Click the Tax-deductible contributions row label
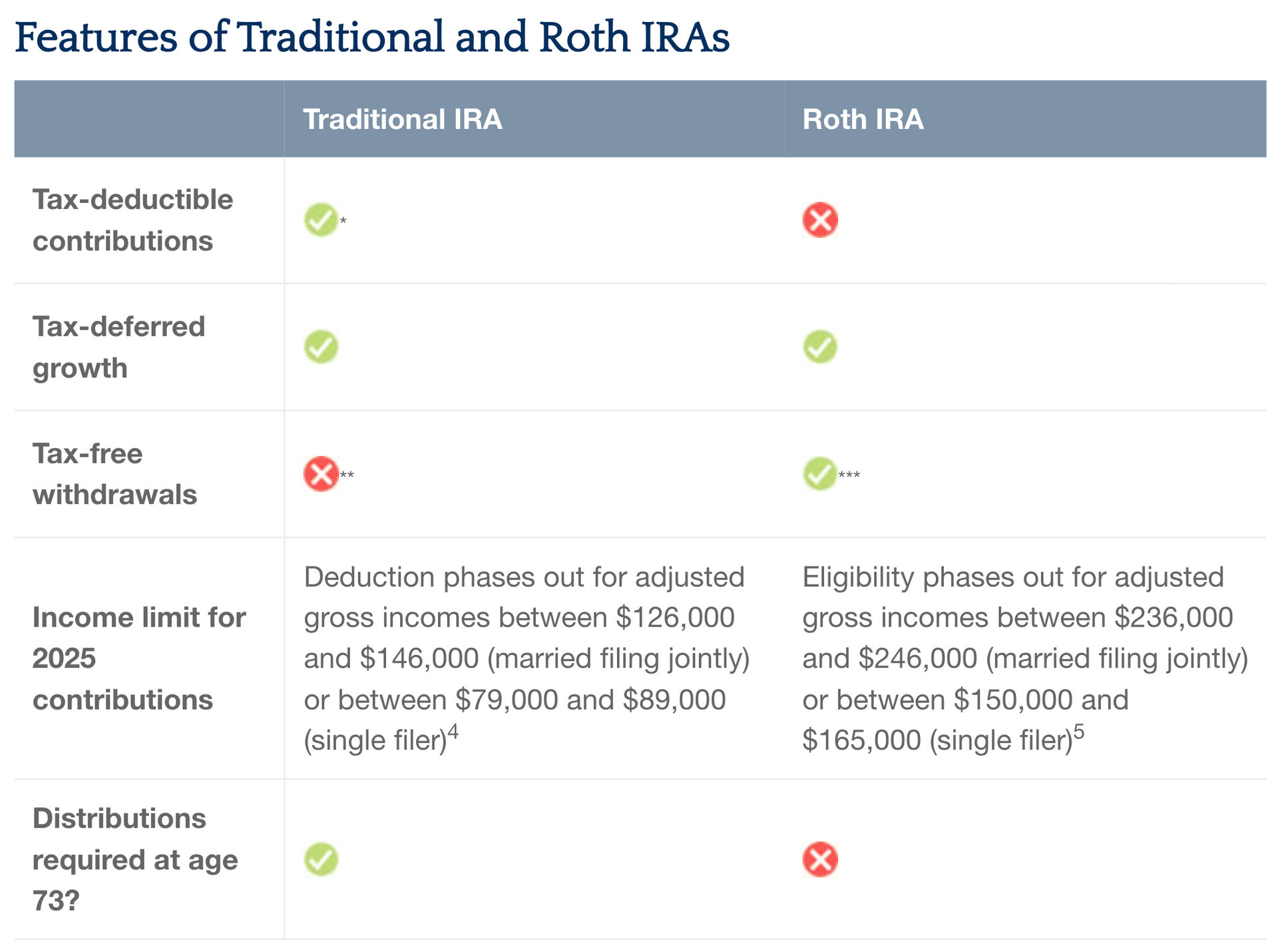This screenshot has width=1278, height=952. (x=133, y=220)
